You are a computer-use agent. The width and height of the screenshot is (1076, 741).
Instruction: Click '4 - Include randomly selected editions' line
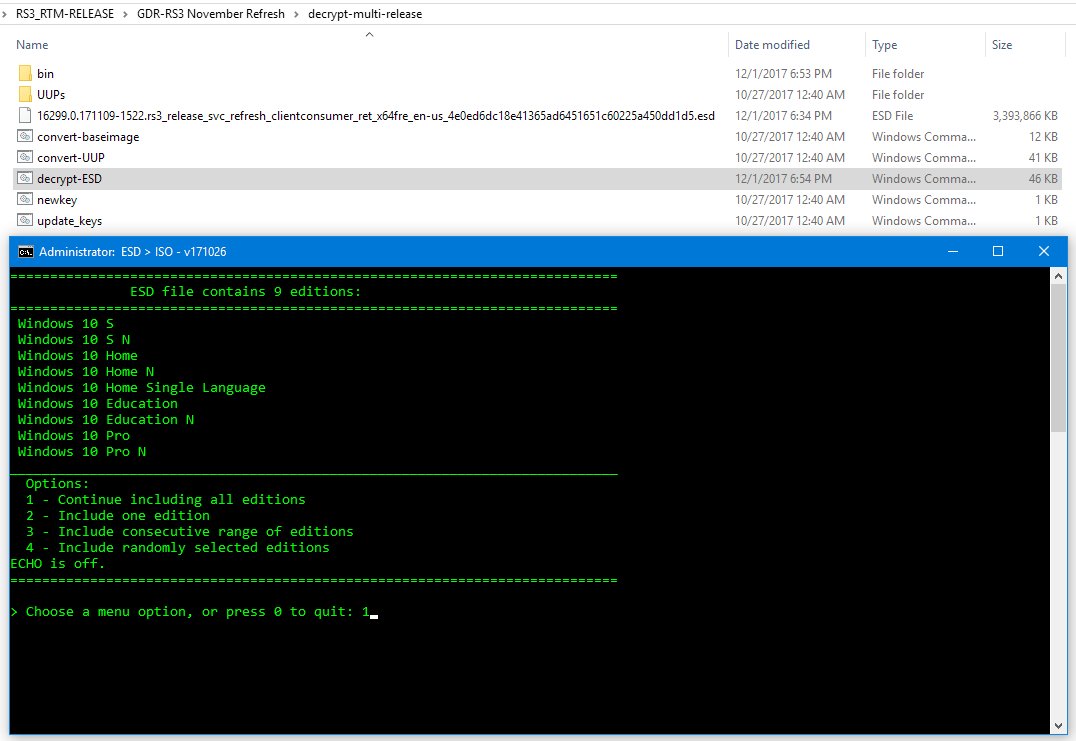(178, 548)
